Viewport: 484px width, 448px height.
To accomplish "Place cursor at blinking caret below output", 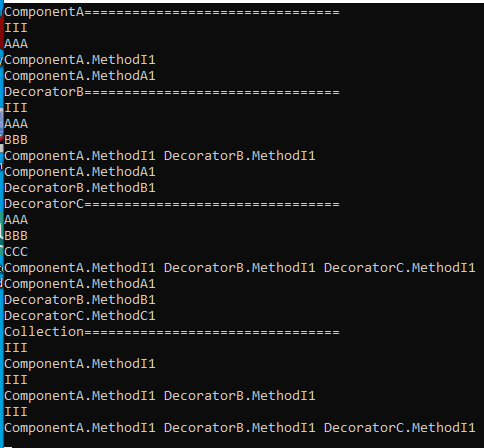I will tap(8, 447).
